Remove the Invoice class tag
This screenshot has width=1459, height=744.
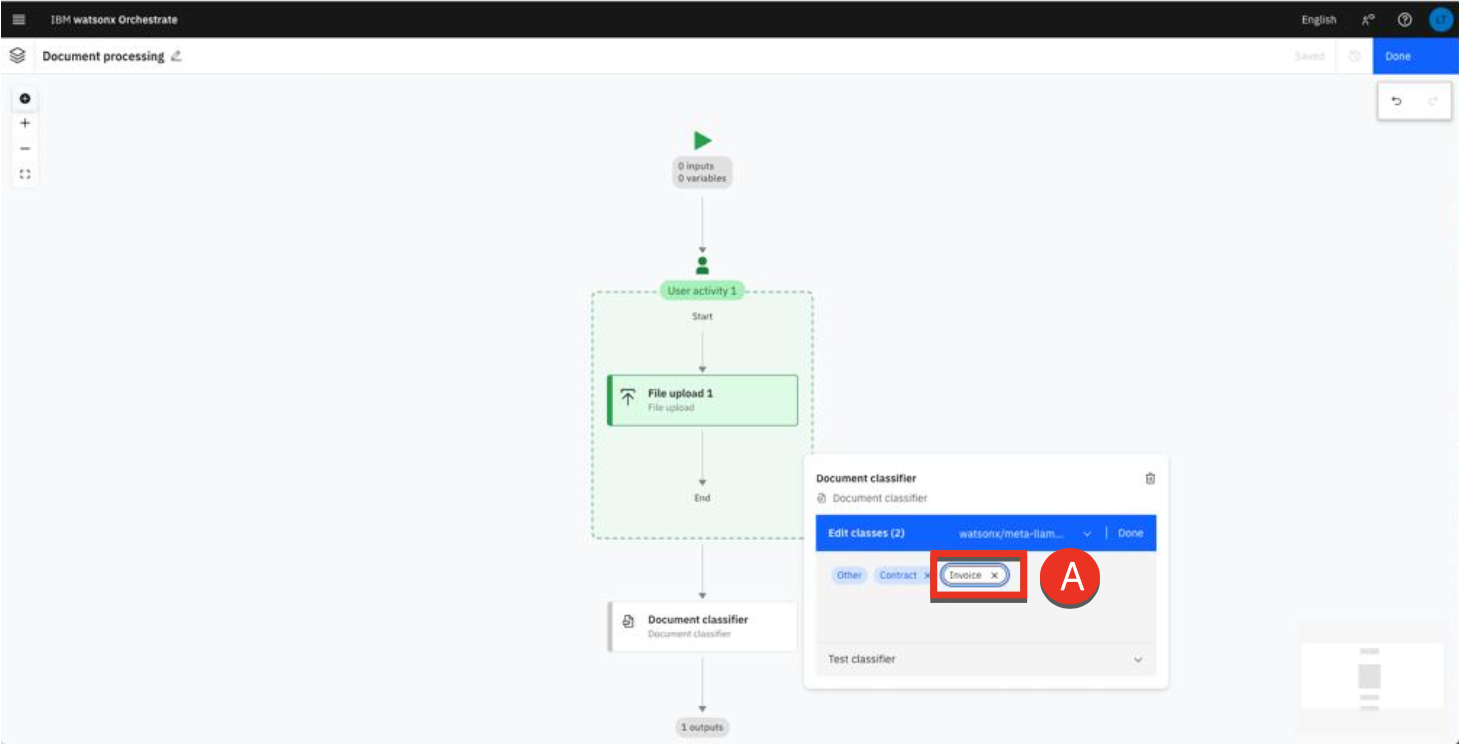pos(994,575)
